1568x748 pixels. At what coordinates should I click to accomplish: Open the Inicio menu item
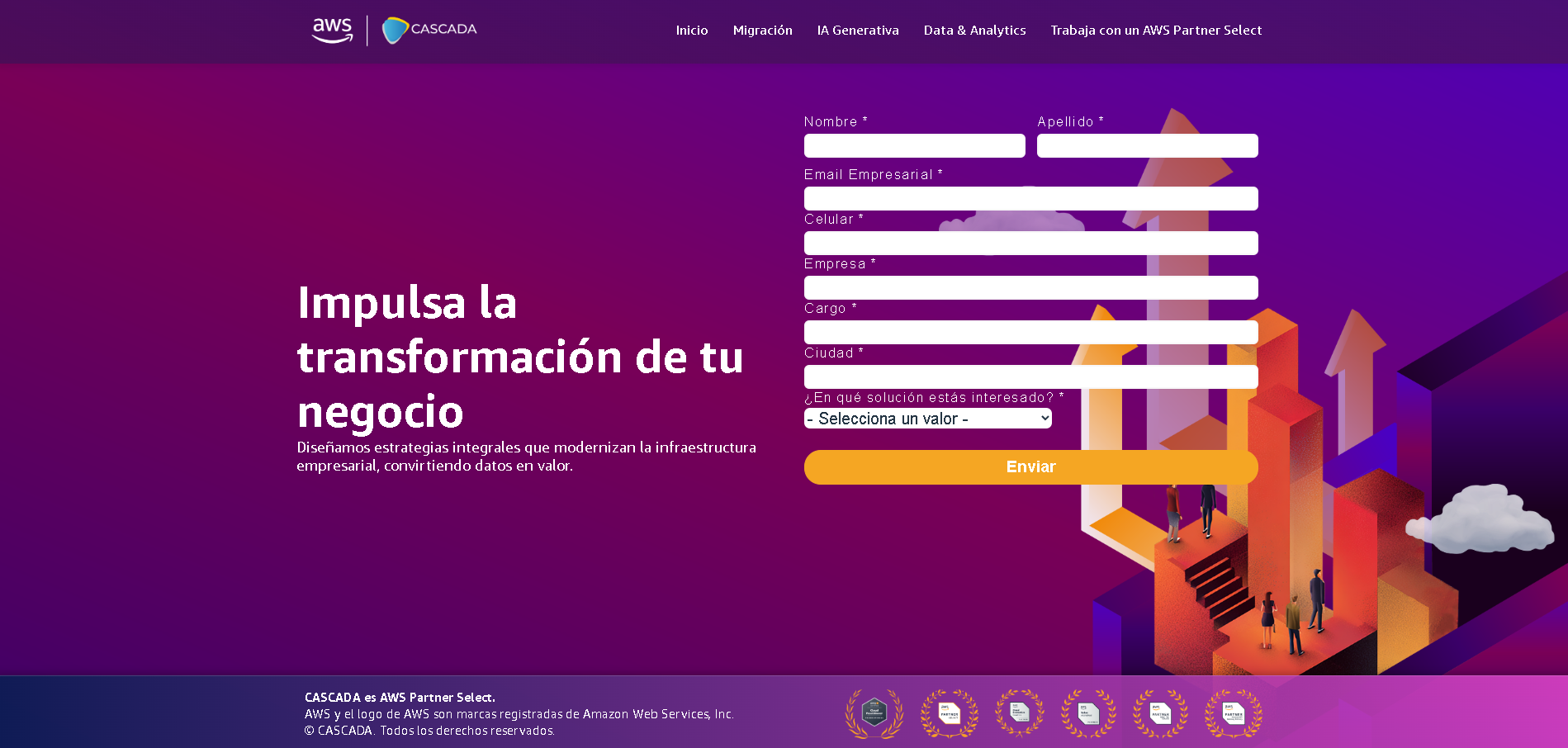[692, 31]
